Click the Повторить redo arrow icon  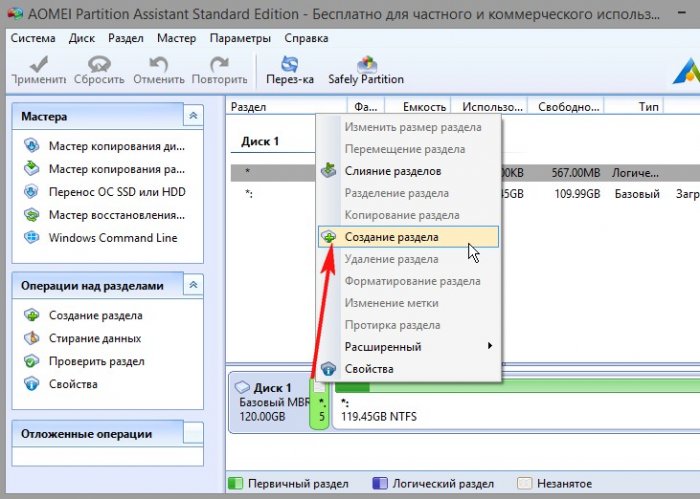click(x=219, y=64)
